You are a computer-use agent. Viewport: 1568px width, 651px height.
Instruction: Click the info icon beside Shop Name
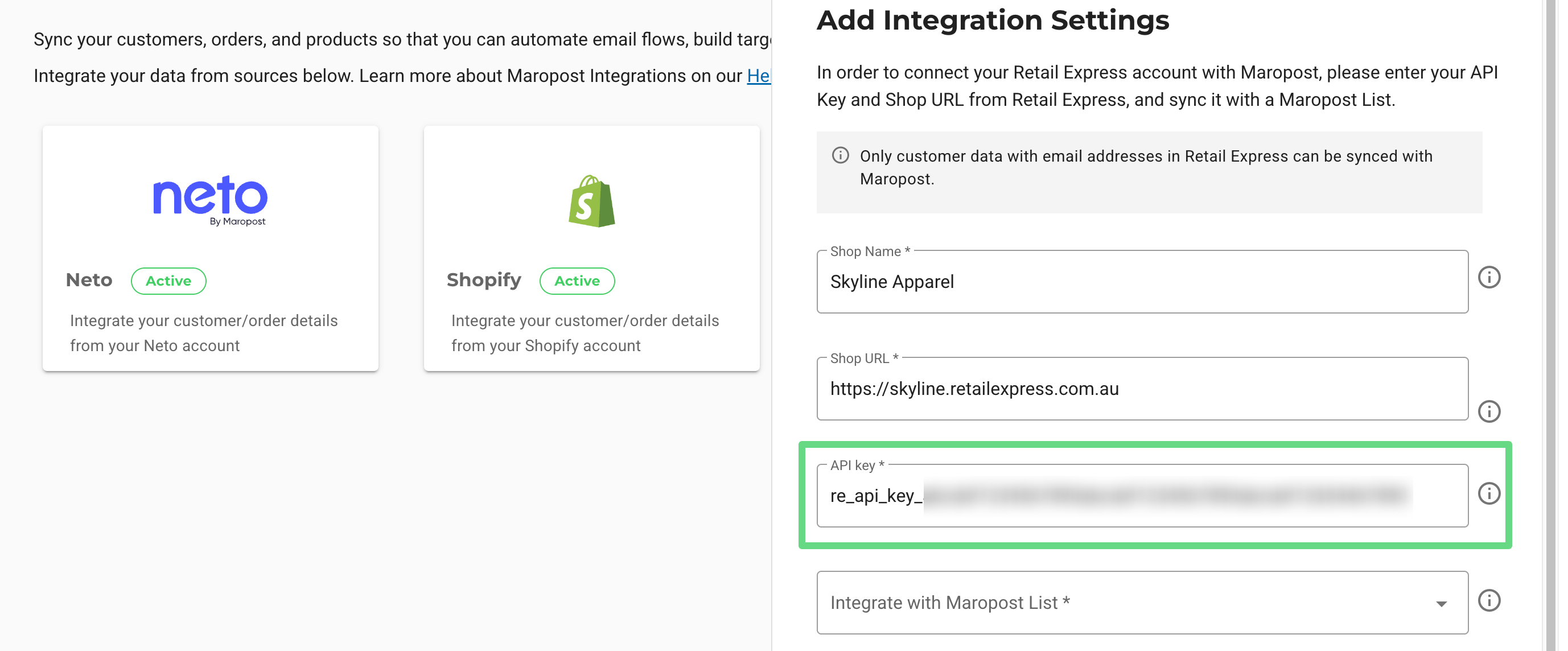pos(1488,278)
